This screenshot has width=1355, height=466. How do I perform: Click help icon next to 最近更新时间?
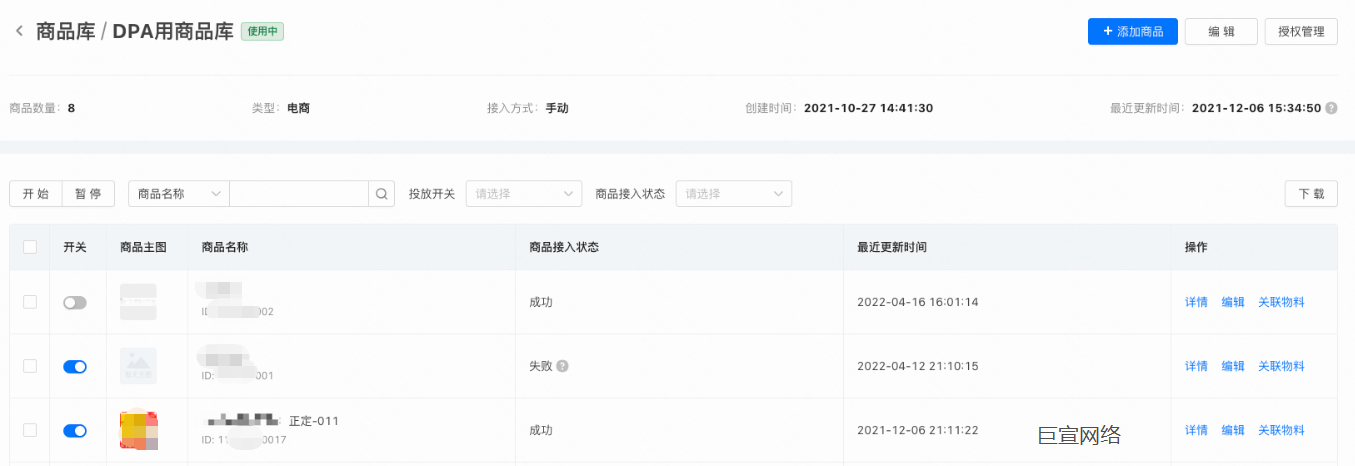pos(1331,108)
